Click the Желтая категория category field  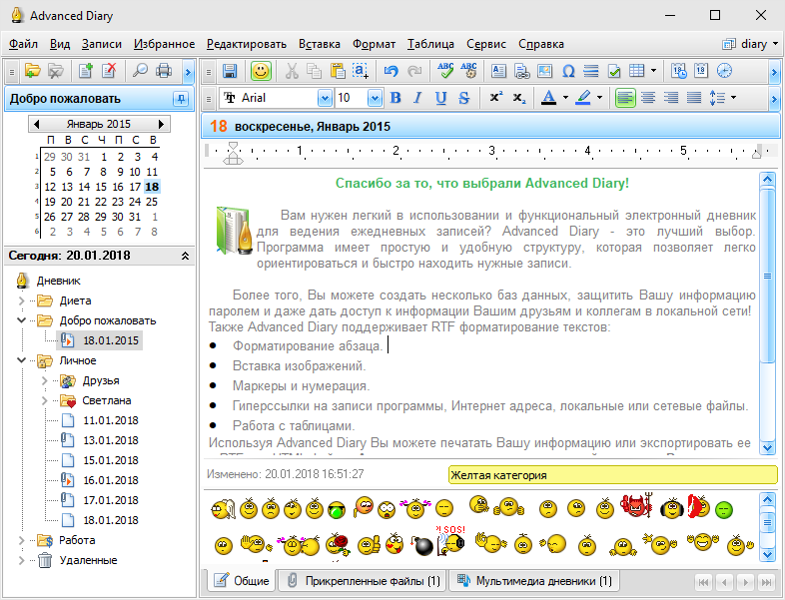(x=611, y=475)
